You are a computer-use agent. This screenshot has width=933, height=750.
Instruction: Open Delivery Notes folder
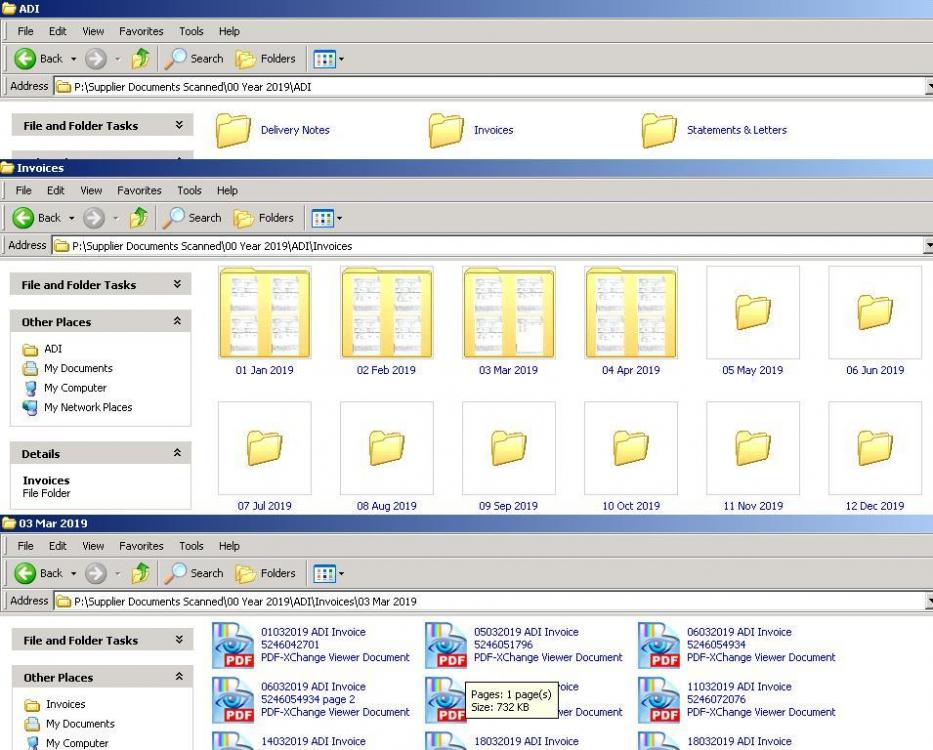click(x=273, y=130)
